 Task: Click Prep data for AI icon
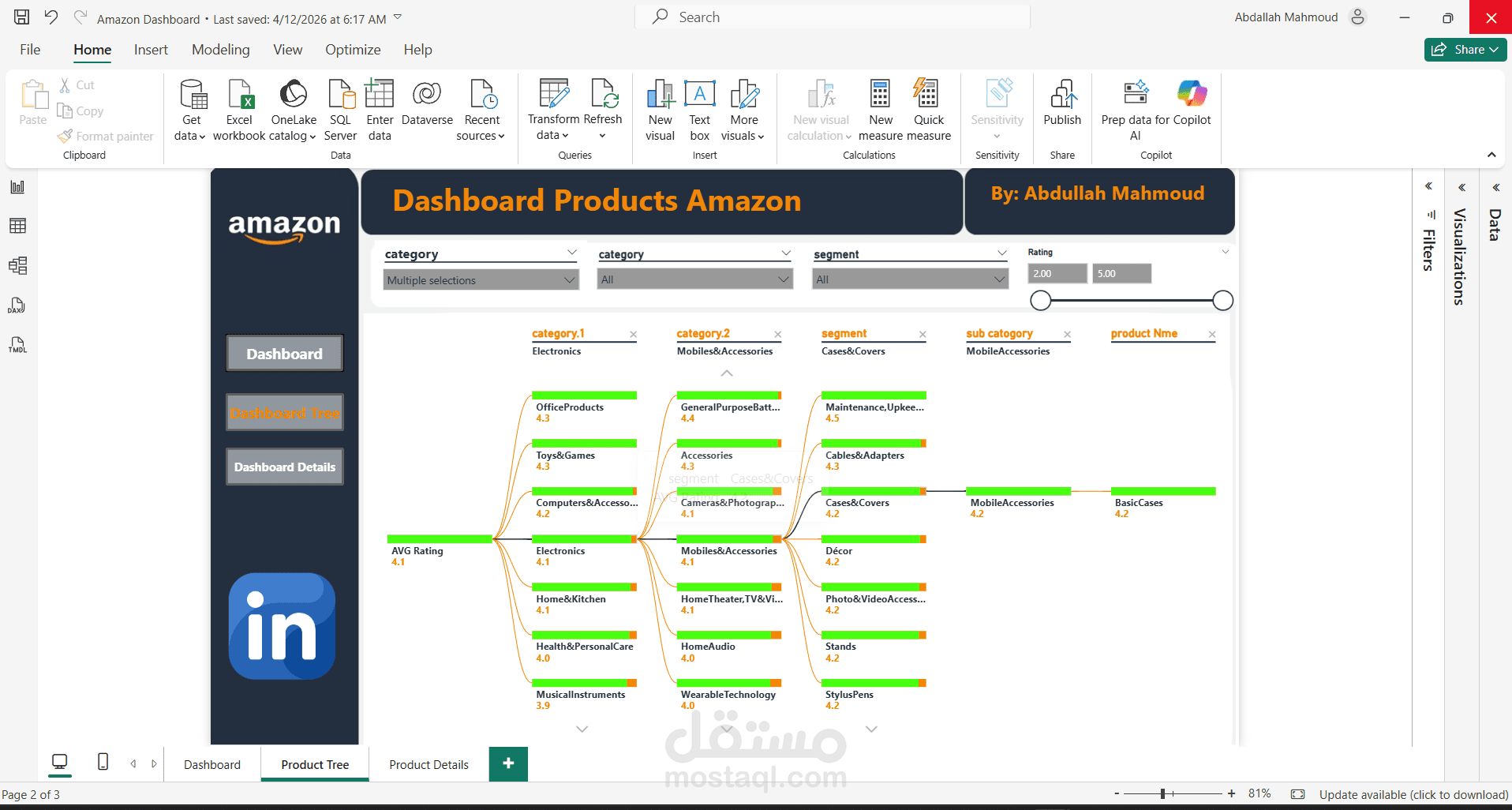[x=1136, y=93]
